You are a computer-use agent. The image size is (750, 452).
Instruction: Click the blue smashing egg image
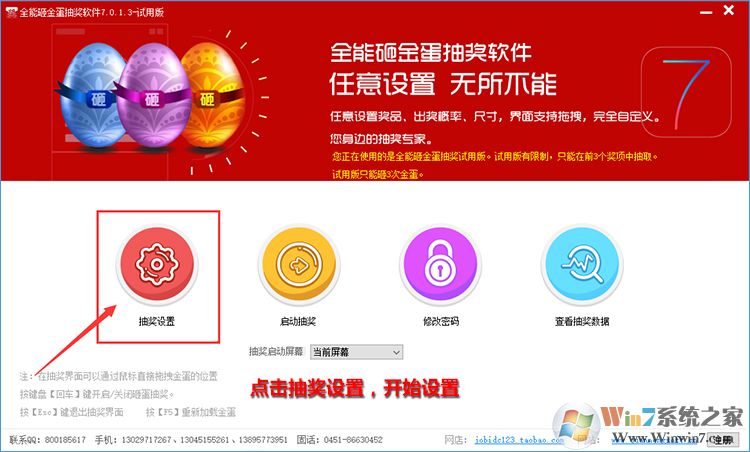tap(91, 93)
